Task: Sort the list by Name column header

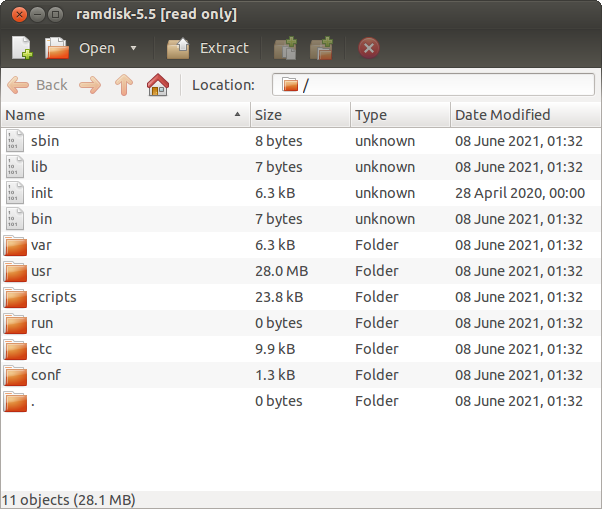Action: tap(124, 115)
